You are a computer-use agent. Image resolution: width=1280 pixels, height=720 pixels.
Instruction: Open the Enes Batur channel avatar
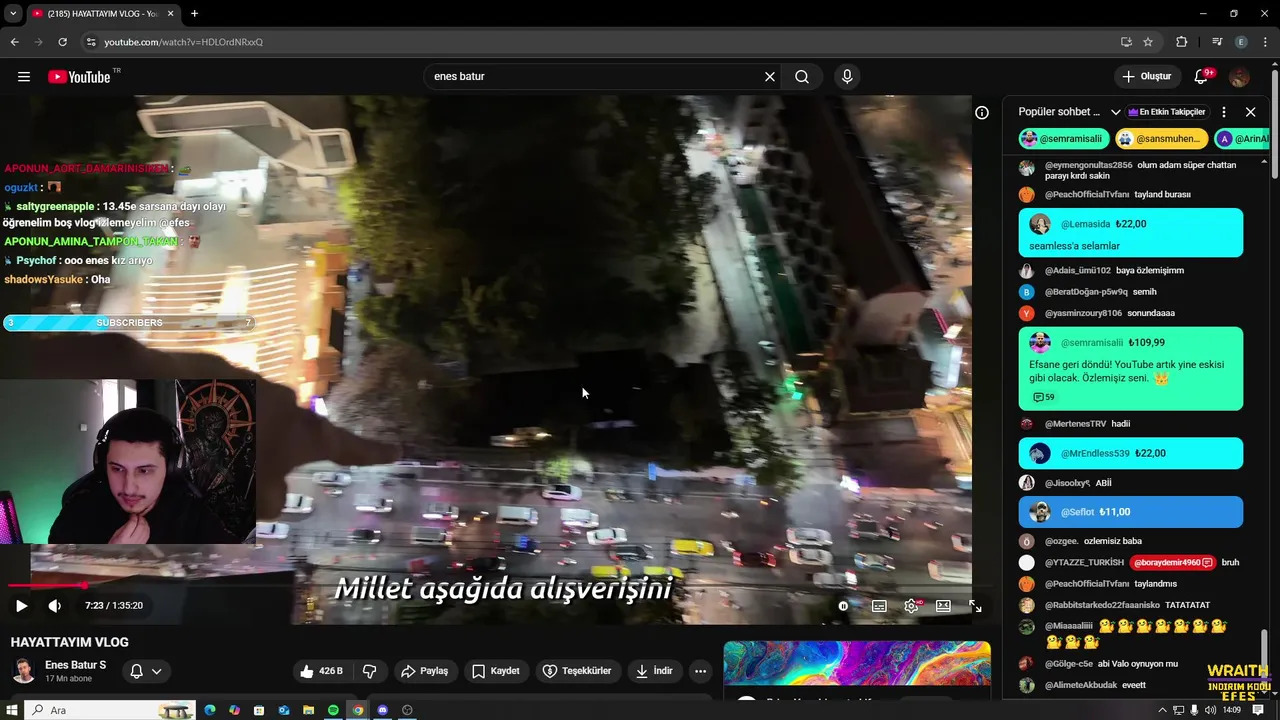coord(24,671)
